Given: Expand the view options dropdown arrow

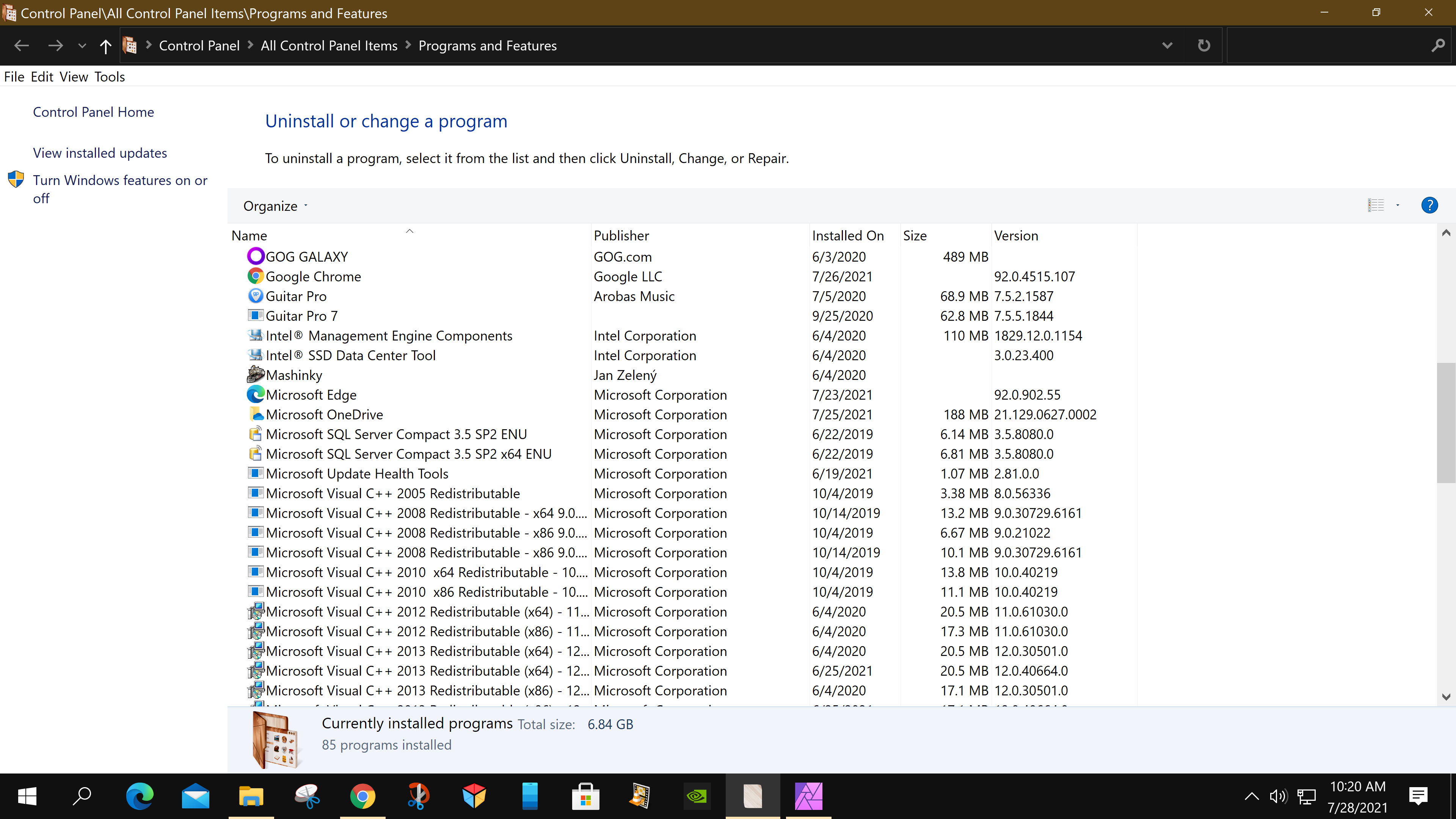Looking at the screenshot, I should (x=1398, y=205).
